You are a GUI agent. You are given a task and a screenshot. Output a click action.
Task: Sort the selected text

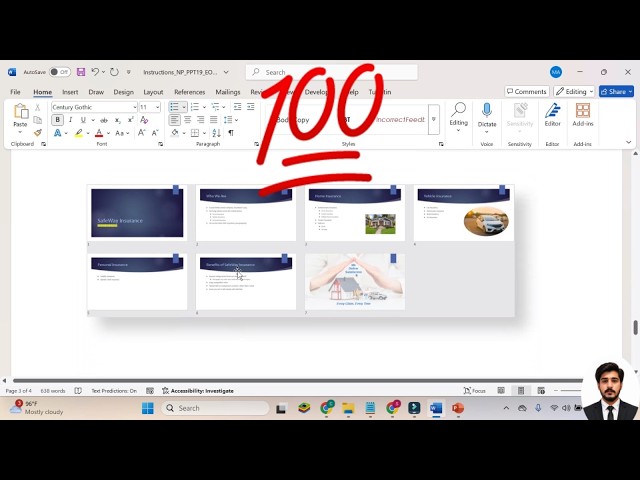[216, 133]
